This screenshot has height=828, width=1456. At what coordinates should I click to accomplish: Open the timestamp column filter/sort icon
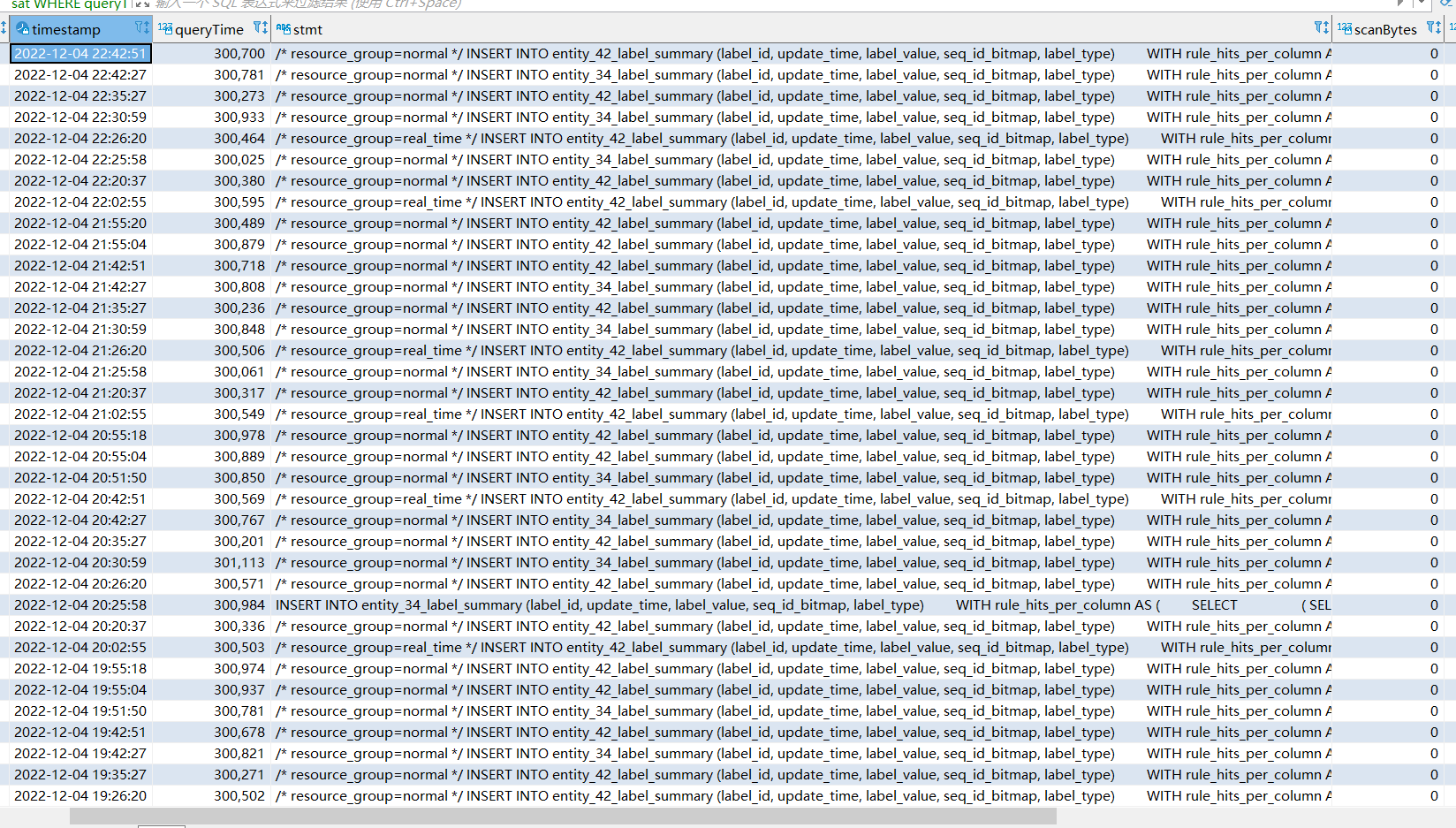[x=141, y=28]
